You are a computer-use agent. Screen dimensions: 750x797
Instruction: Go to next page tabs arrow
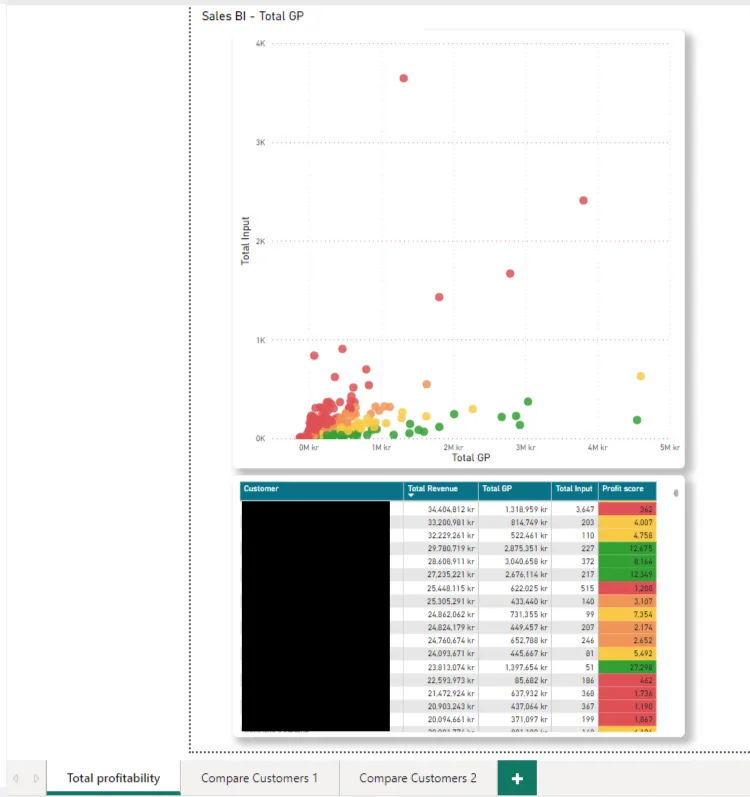(36, 778)
